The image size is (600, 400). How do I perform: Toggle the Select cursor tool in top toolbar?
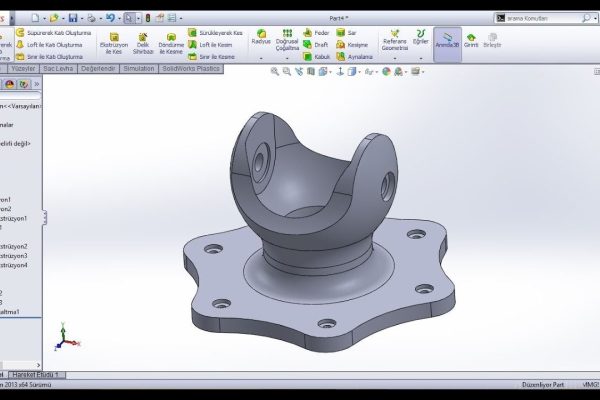(x=129, y=18)
